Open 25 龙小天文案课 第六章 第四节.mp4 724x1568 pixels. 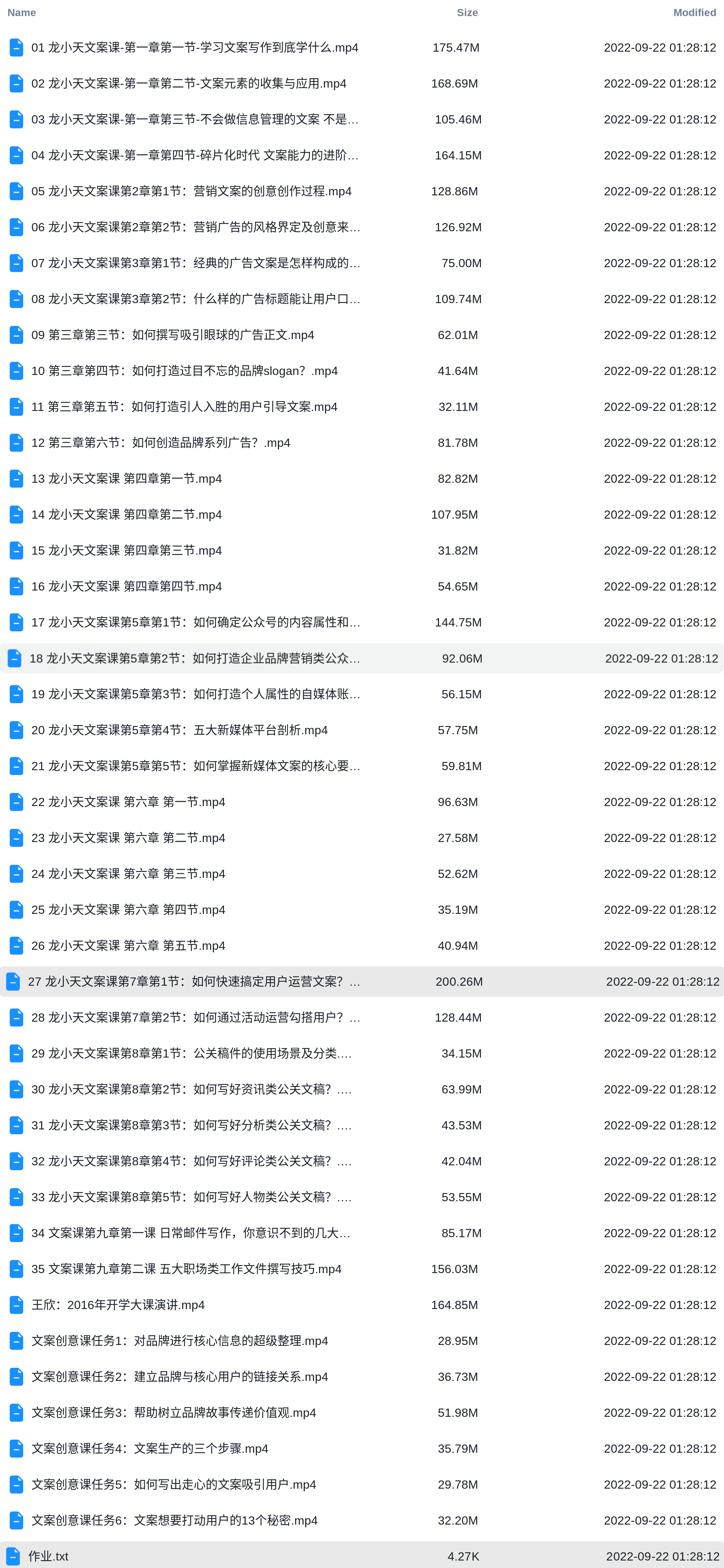pyautogui.click(x=128, y=909)
